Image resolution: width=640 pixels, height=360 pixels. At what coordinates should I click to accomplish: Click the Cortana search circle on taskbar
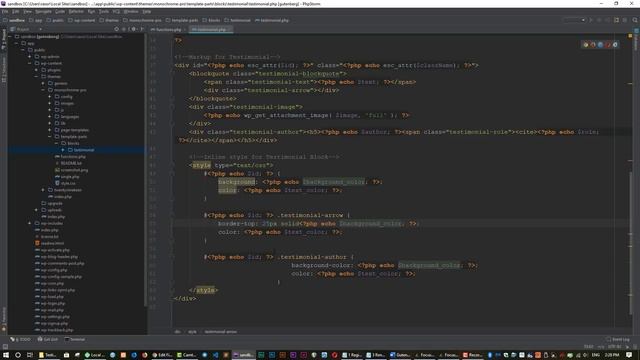[x=18, y=355]
